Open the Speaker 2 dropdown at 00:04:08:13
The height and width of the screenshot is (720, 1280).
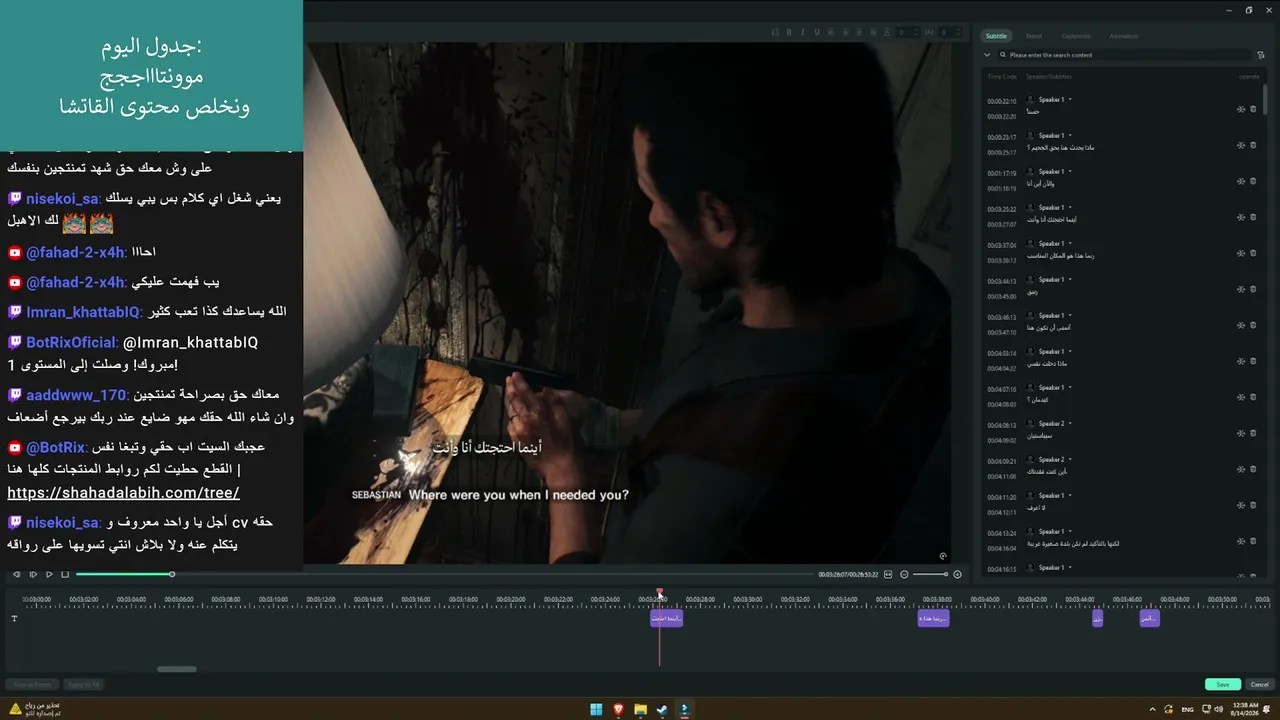(1070, 424)
